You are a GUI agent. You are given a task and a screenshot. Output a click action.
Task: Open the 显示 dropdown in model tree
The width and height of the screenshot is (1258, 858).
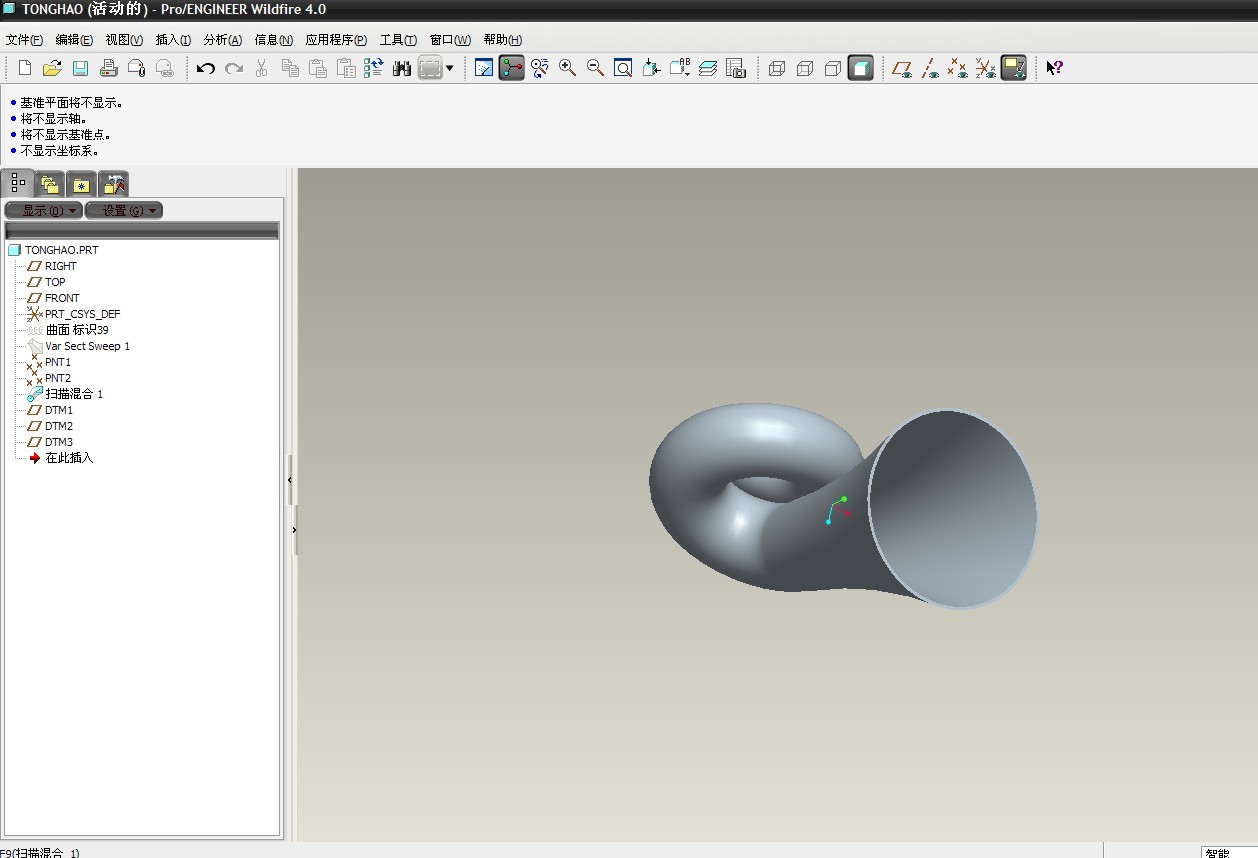[x=43, y=210]
